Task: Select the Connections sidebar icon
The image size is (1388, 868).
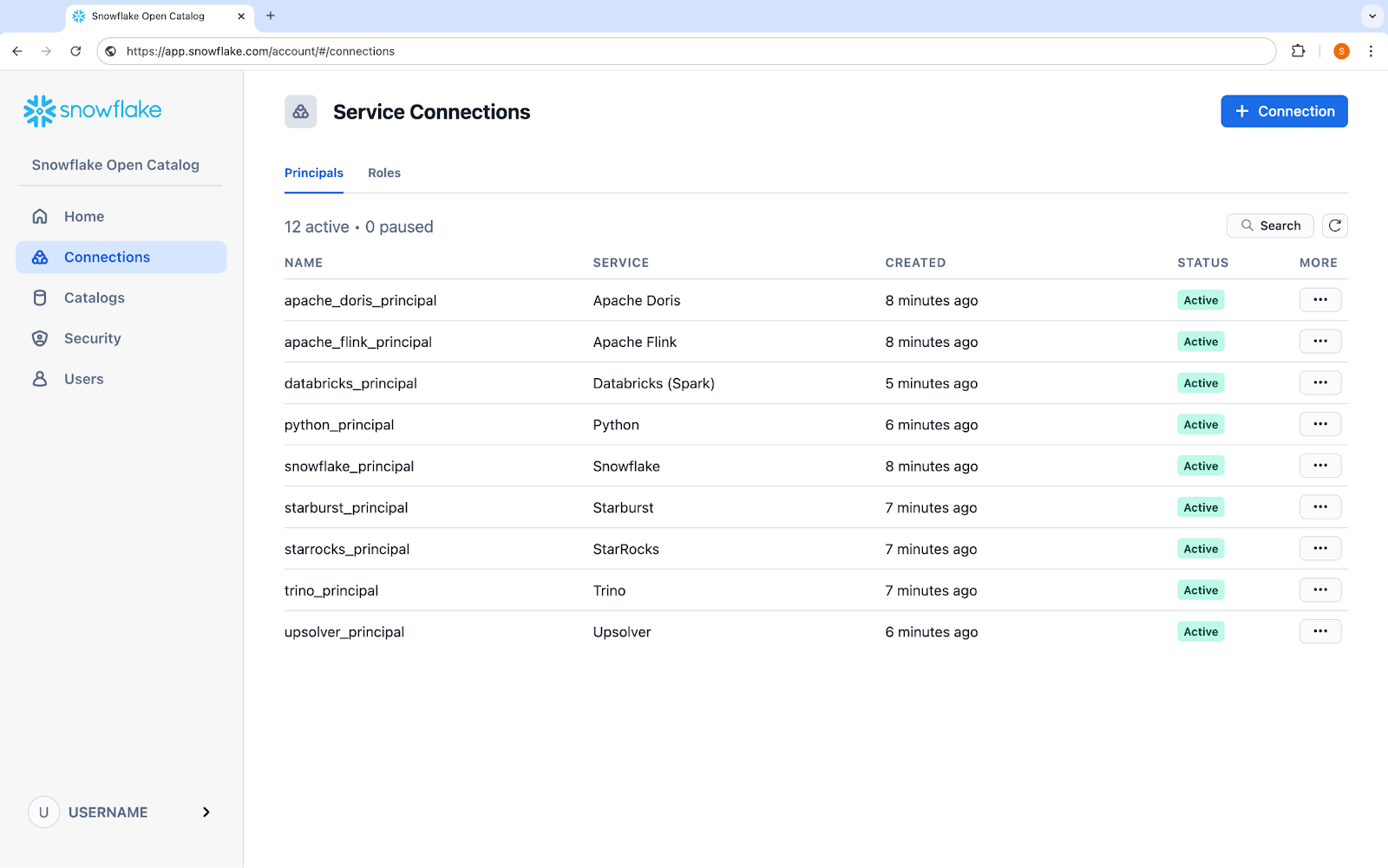Action: 40,257
